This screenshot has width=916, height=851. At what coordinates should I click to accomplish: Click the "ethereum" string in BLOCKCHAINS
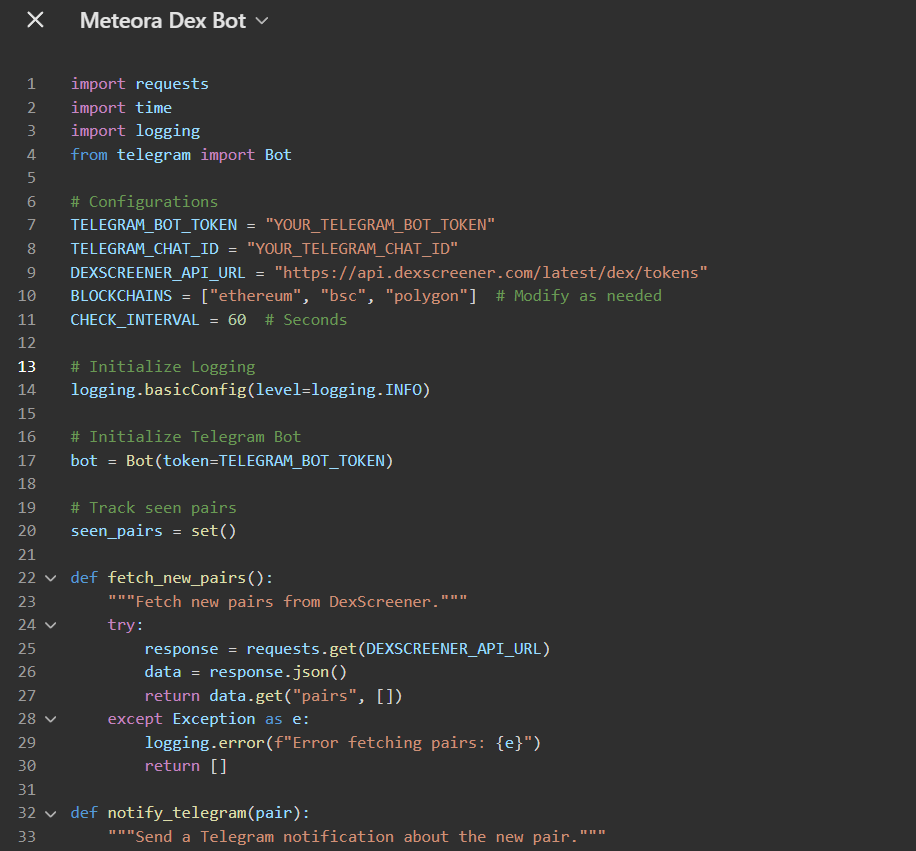click(x=255, y=296)
